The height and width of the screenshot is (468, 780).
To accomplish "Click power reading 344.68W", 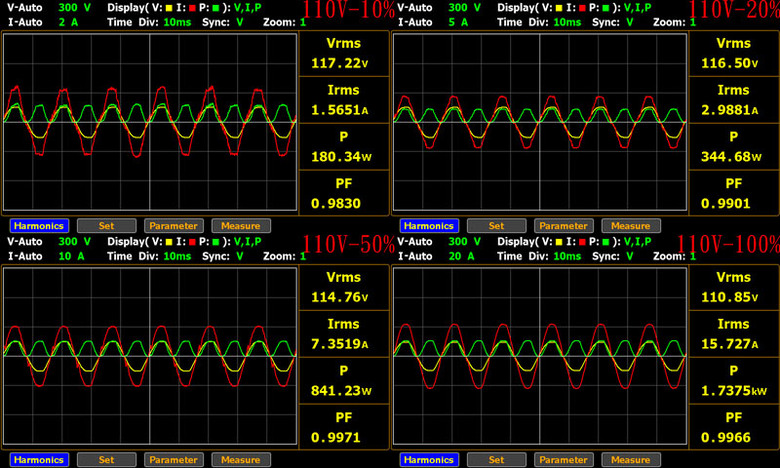I will pos(731,157).
